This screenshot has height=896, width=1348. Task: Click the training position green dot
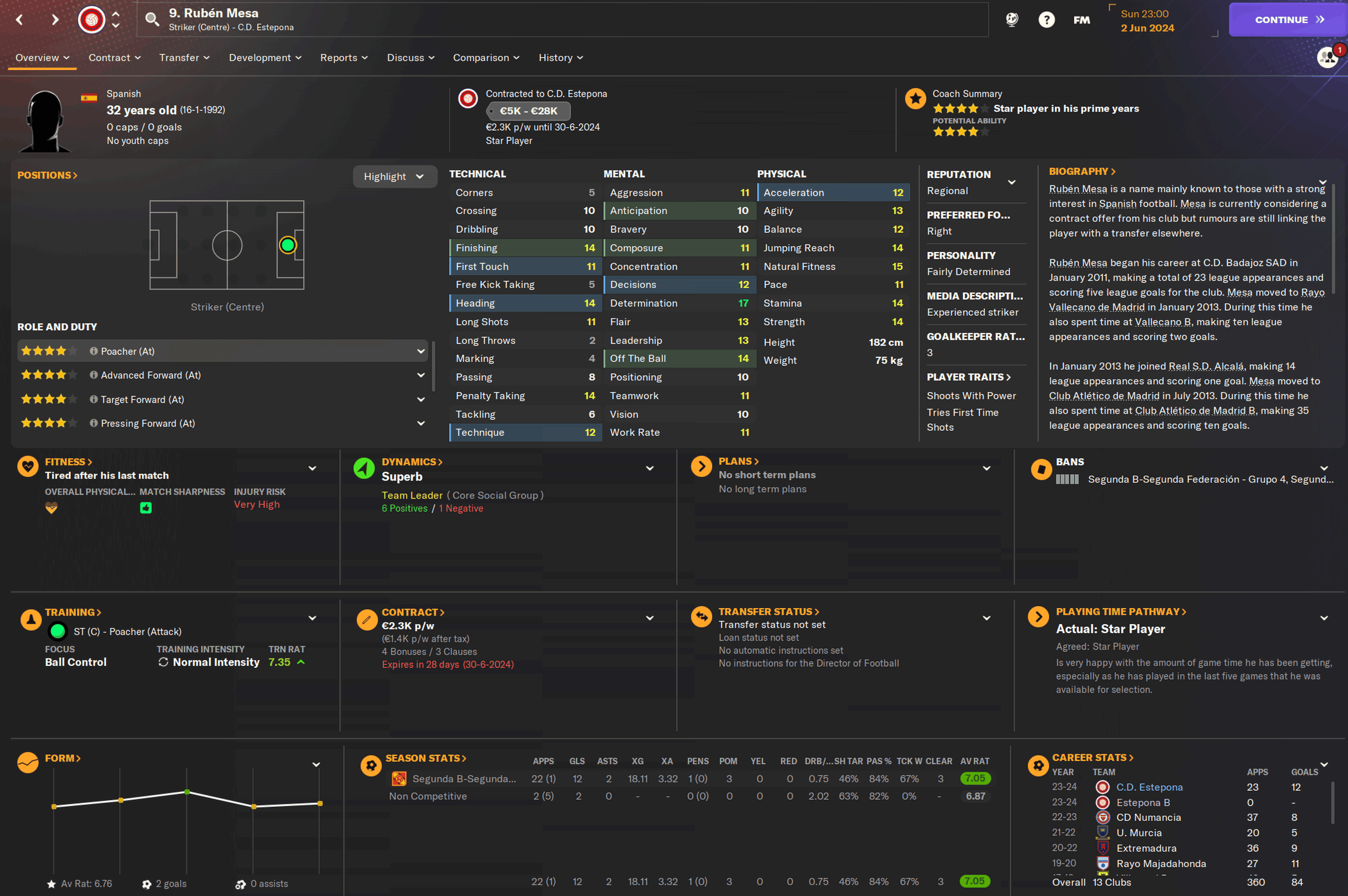tap(57, 632)
